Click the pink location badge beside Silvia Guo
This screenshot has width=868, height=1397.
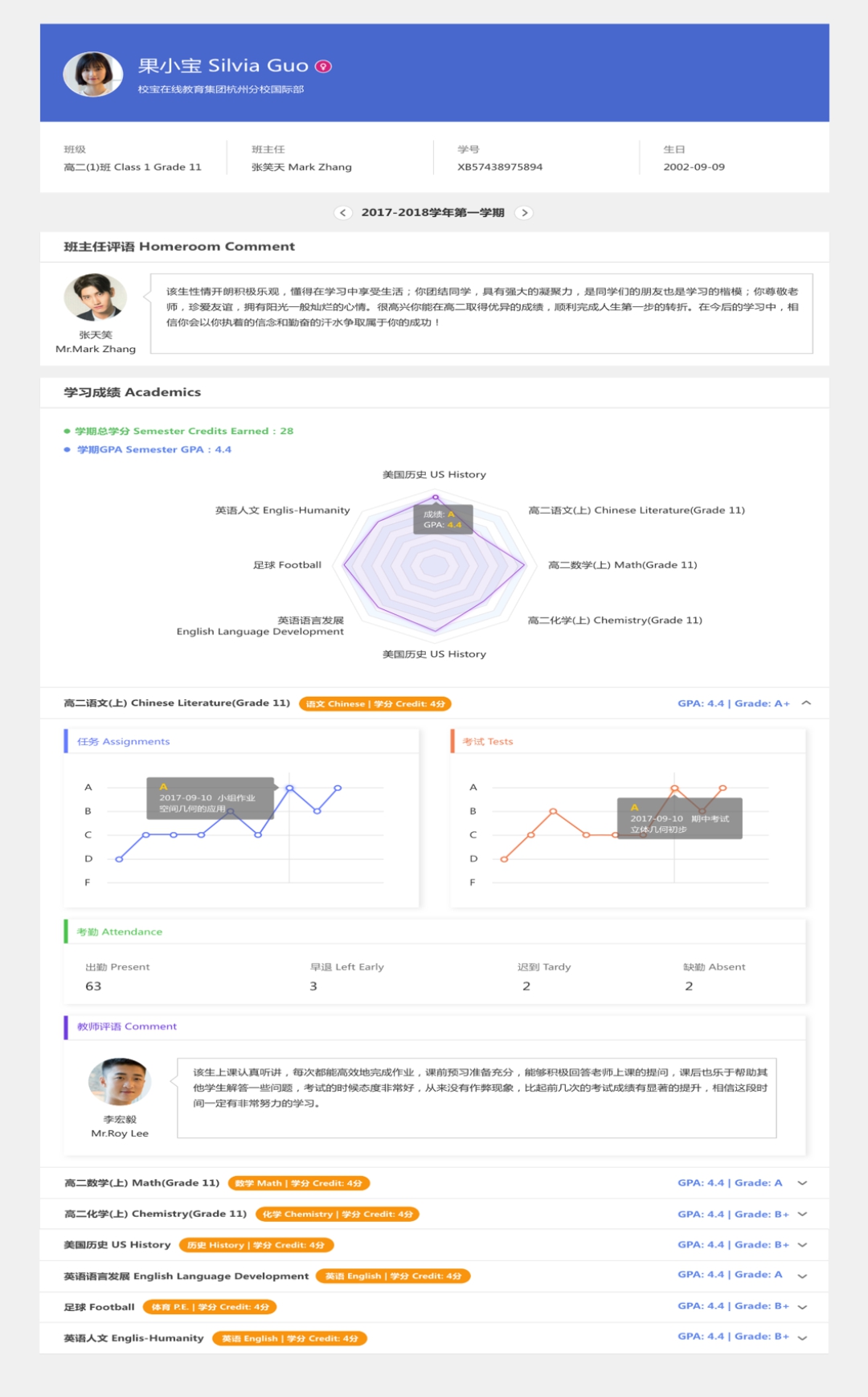tap(323, 66)
